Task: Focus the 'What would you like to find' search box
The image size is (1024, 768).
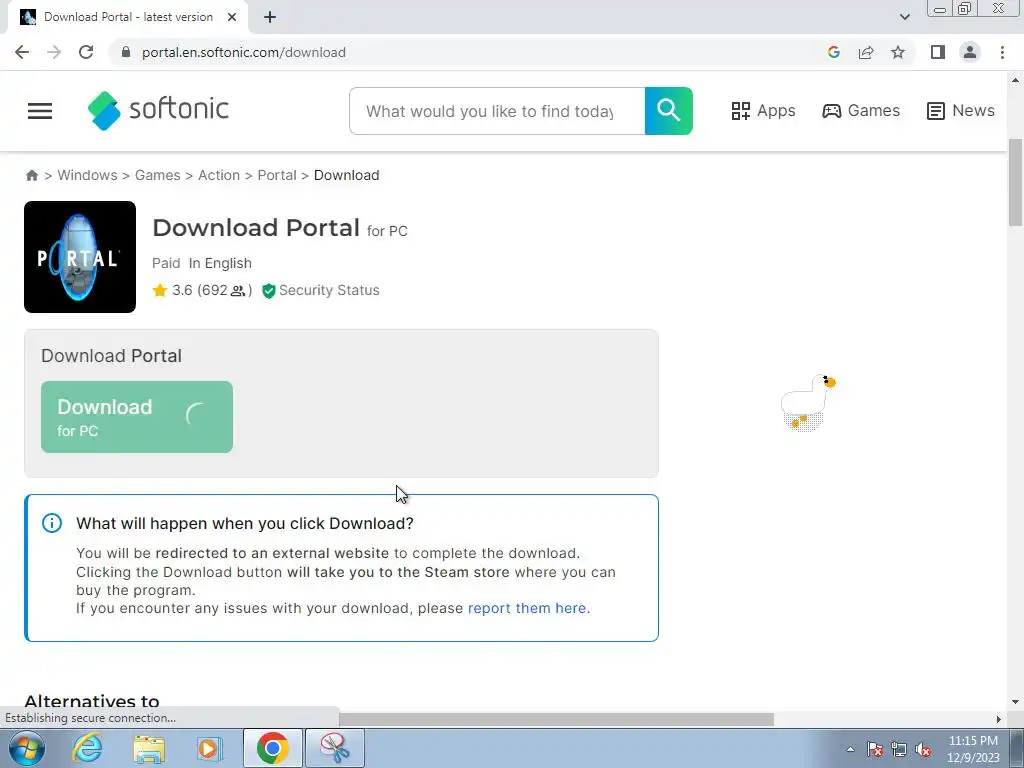Action: 497,111
